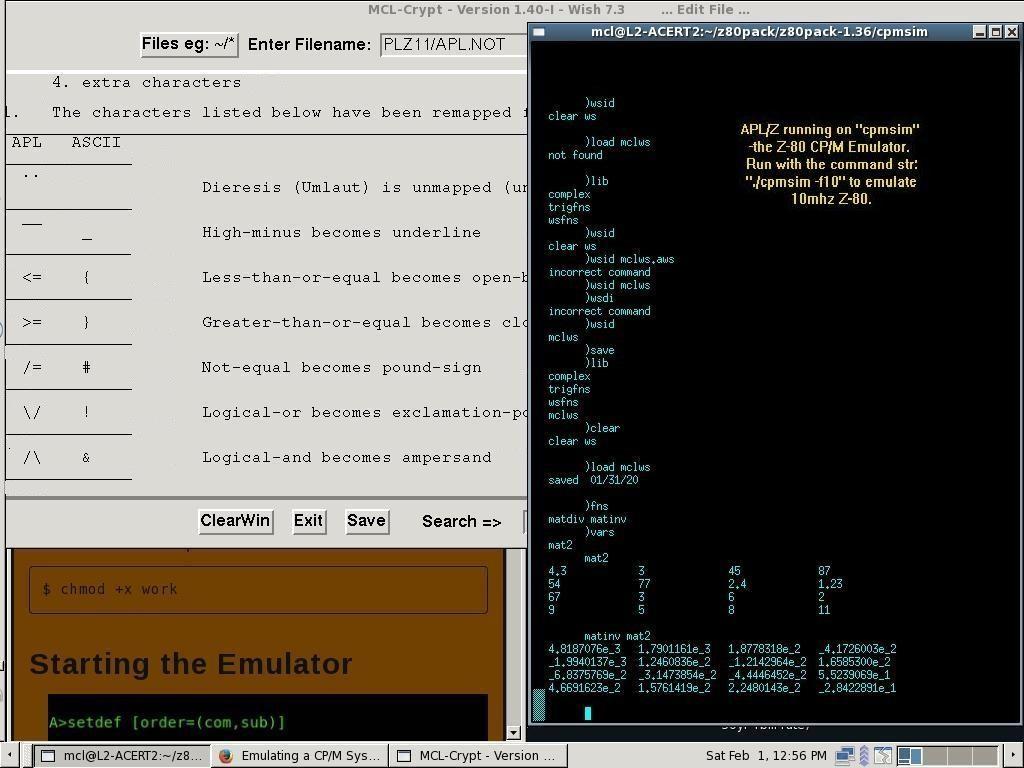
Task: Open terminal window menu icon in its title bar
Action: 538,31
